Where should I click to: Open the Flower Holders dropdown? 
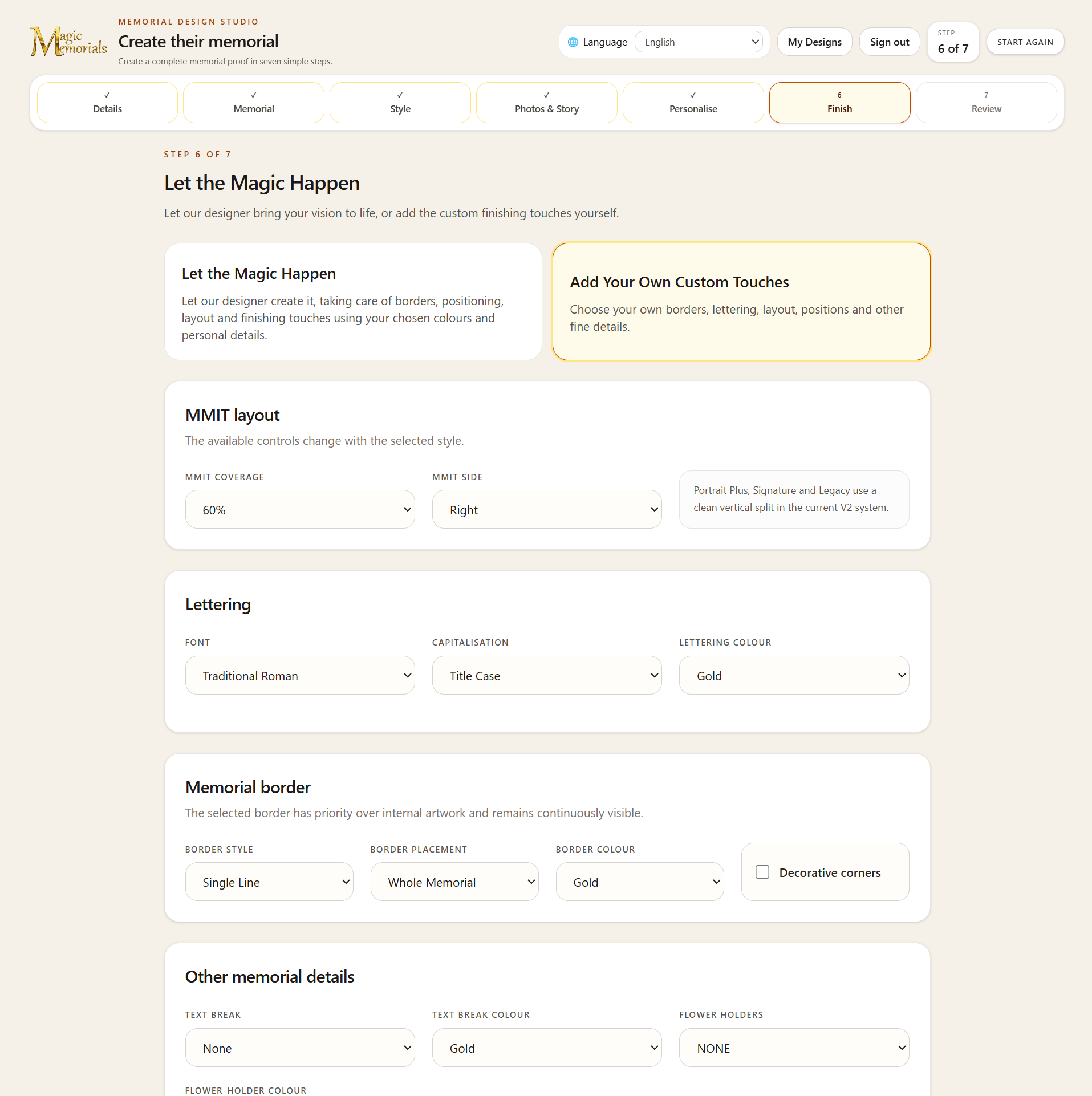794,1048
